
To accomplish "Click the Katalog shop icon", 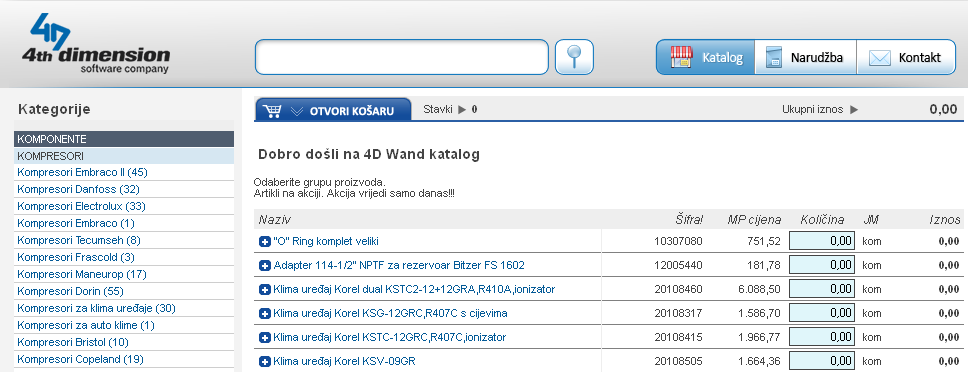I will coord(682,57).
